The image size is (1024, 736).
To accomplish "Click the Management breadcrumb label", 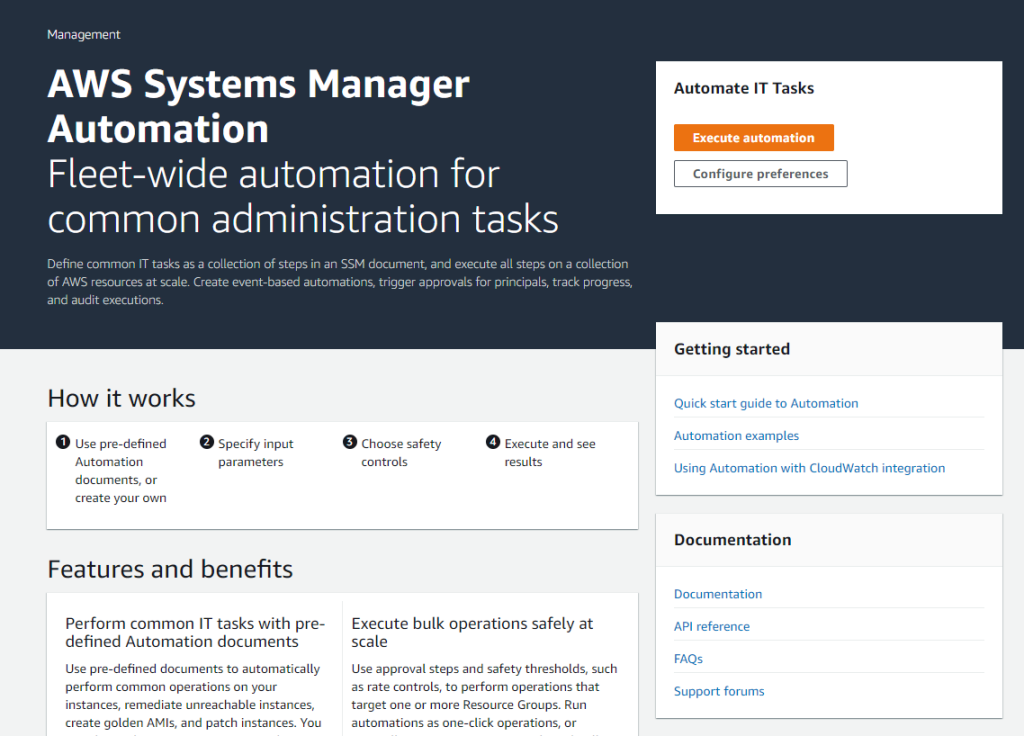I will tap(83, 33).
